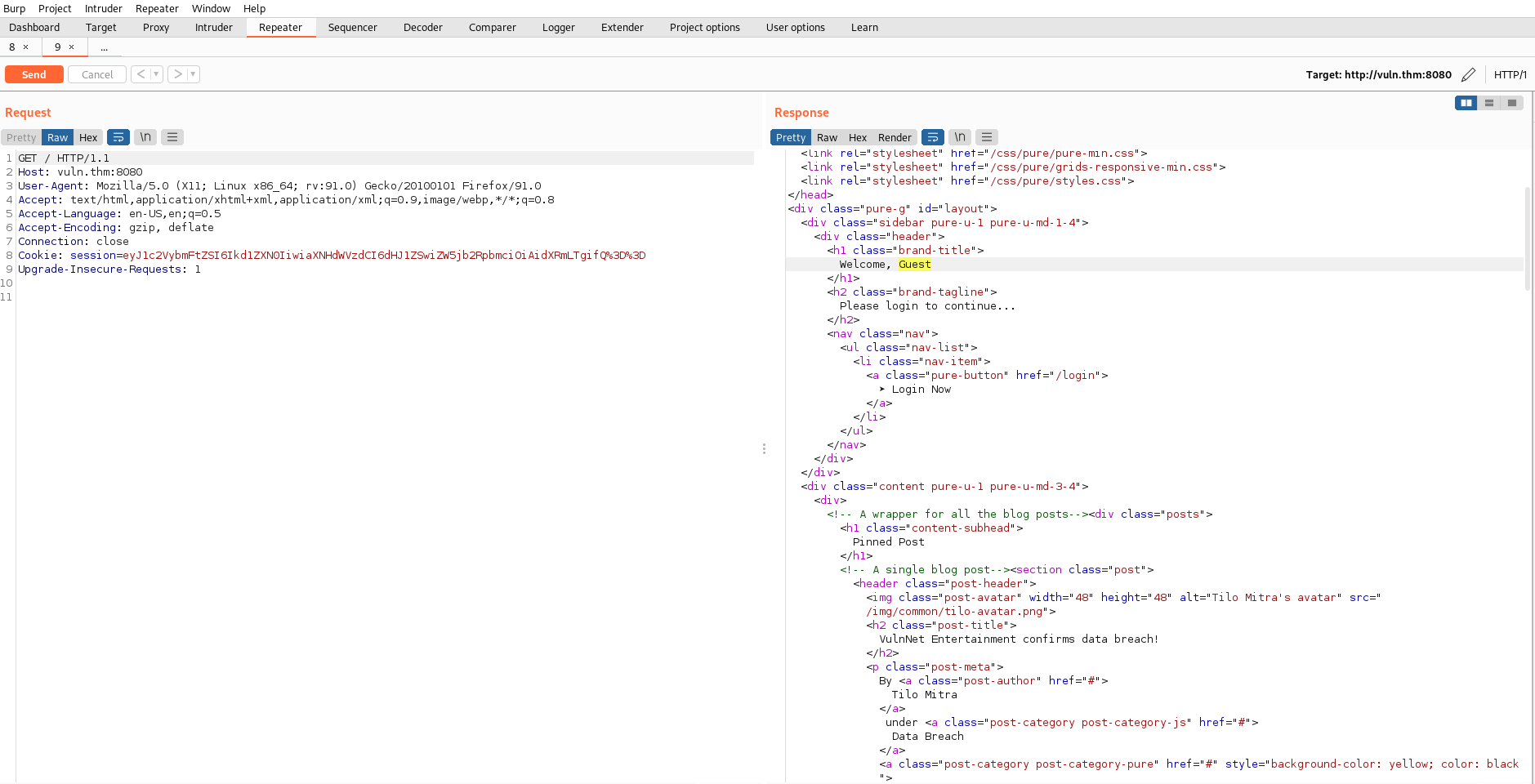Click the HTTP/1 protocol toggle
The height and width of the screenshot is (784, 1535).
pyautogui.click(x=1510, y=74)
